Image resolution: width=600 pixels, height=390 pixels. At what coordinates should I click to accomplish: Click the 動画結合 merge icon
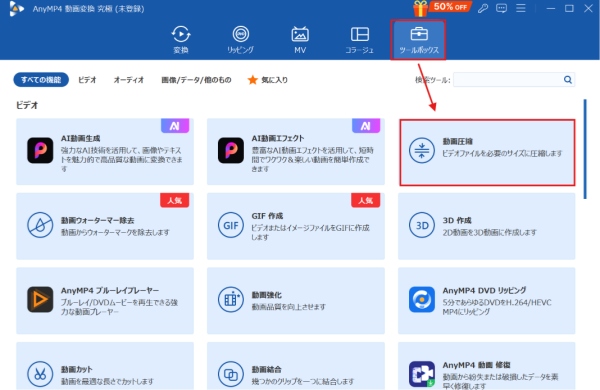pos(231,374)
